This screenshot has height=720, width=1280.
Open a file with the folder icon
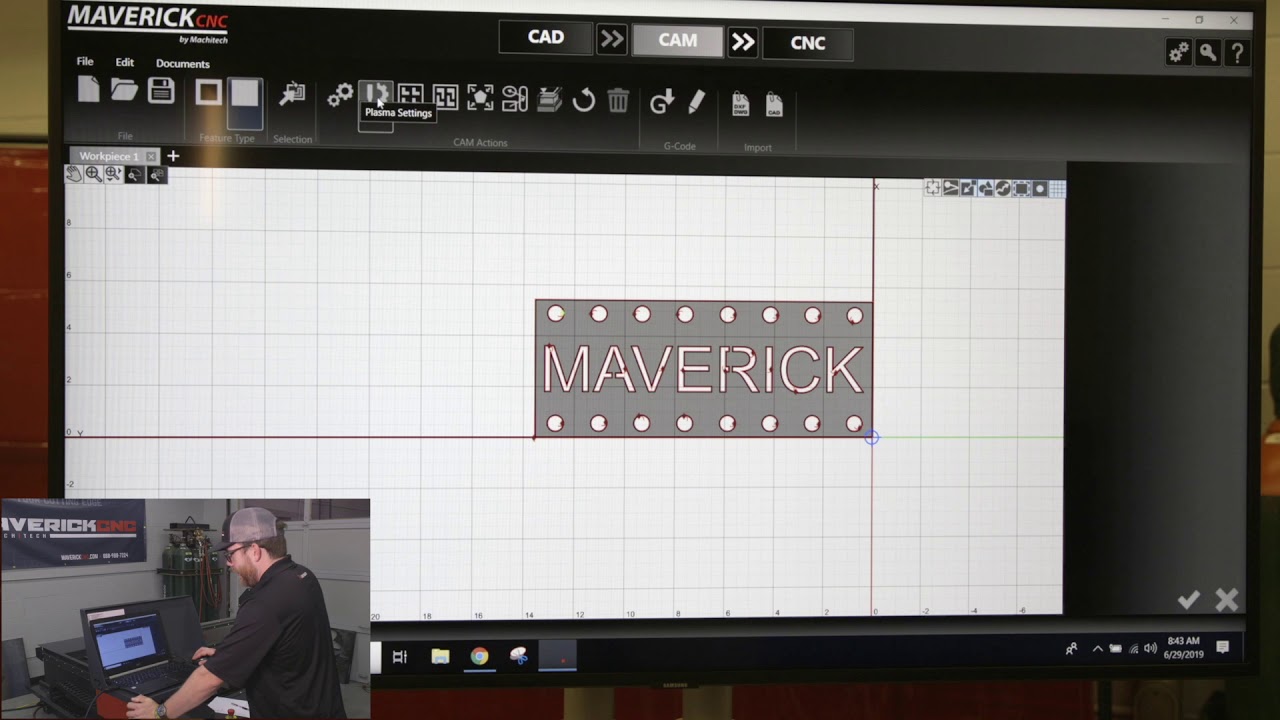[124, 91]
